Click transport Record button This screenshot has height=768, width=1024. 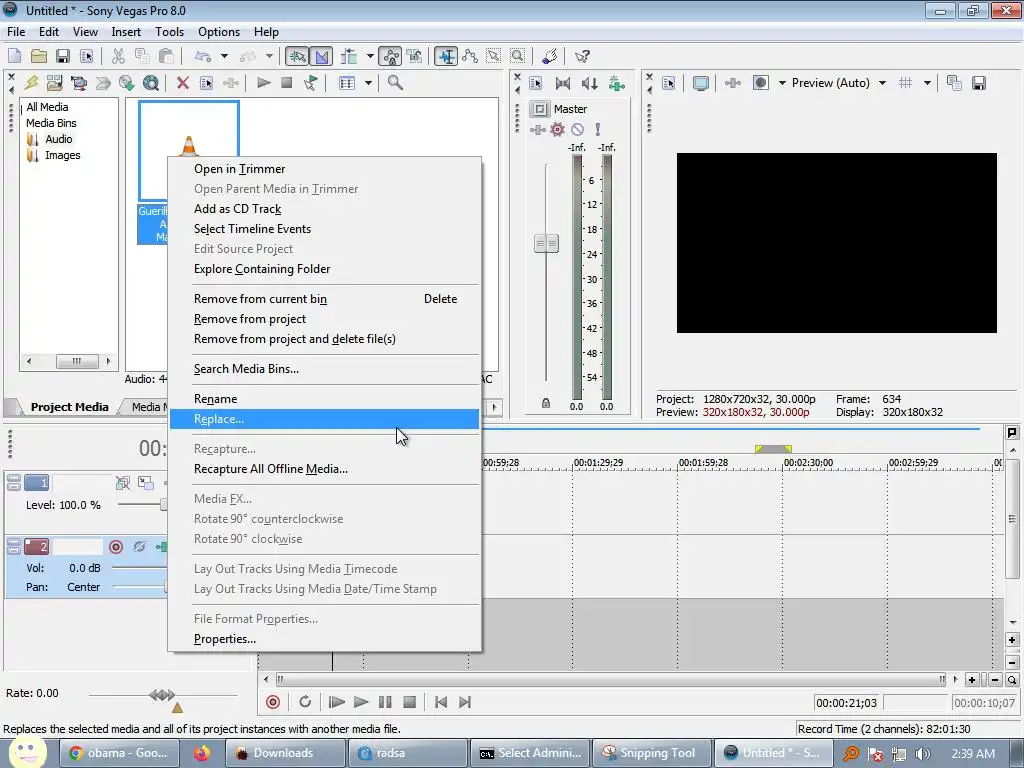click(273, 702)
